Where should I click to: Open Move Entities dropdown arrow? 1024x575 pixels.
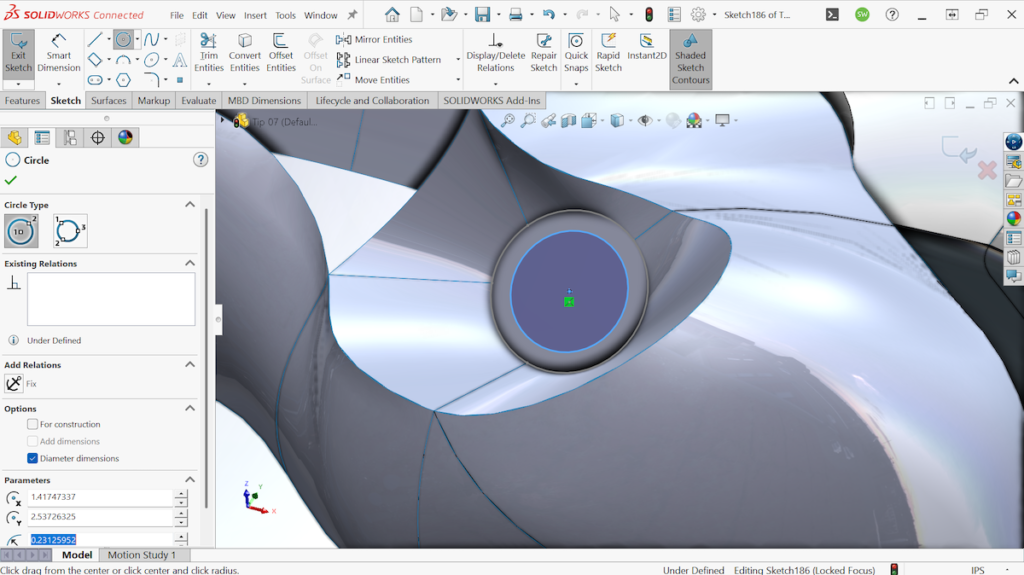[458, 80]
